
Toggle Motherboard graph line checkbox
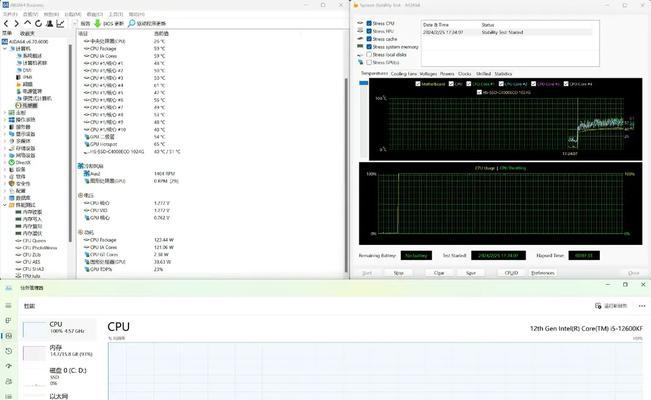tap(418, 84)
